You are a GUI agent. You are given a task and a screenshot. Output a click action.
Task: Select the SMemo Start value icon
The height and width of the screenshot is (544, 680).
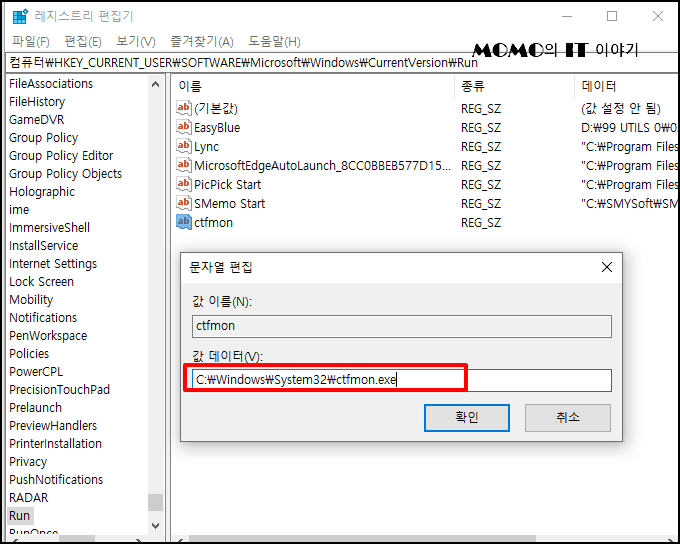tap(183, 203)
